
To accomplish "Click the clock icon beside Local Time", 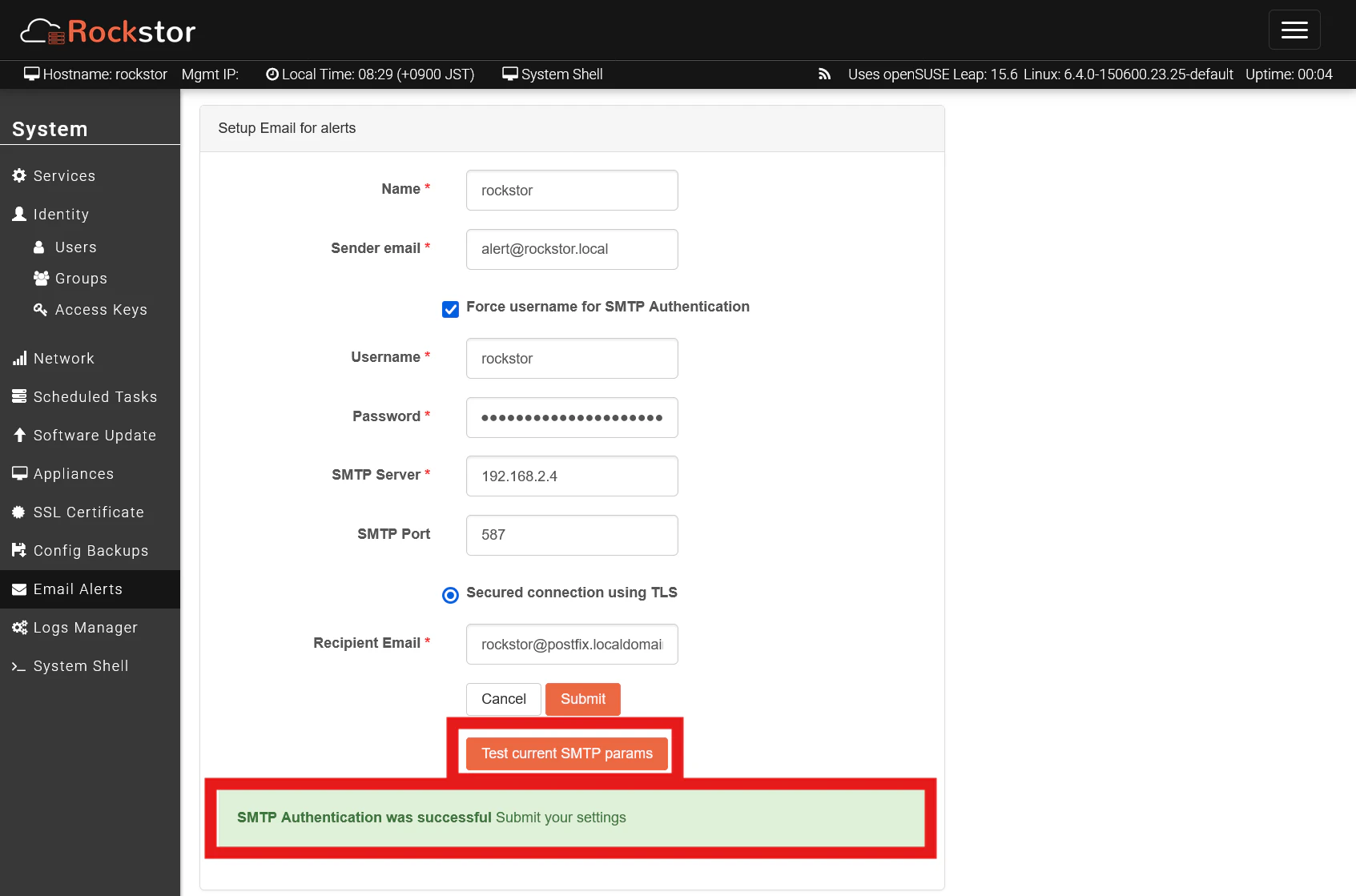I will (x=272, y=74).
